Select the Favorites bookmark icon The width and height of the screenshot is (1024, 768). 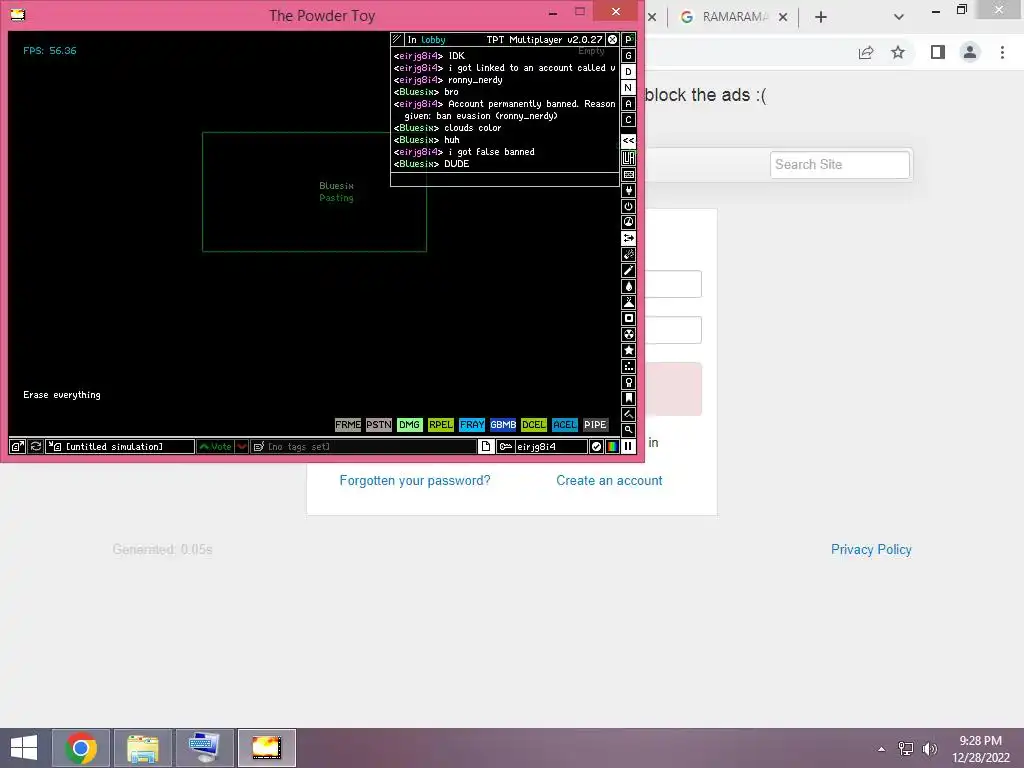628,398
